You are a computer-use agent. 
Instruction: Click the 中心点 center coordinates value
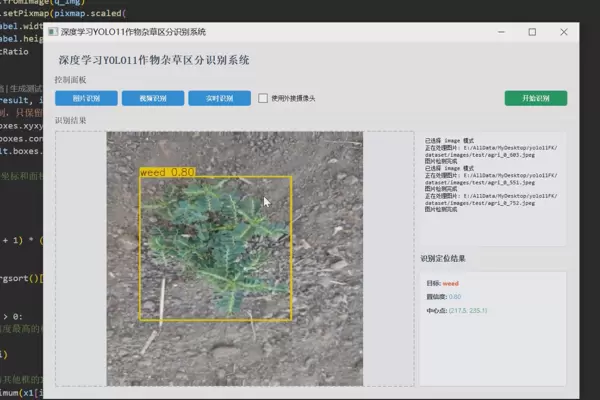click(x=469, y=310)
